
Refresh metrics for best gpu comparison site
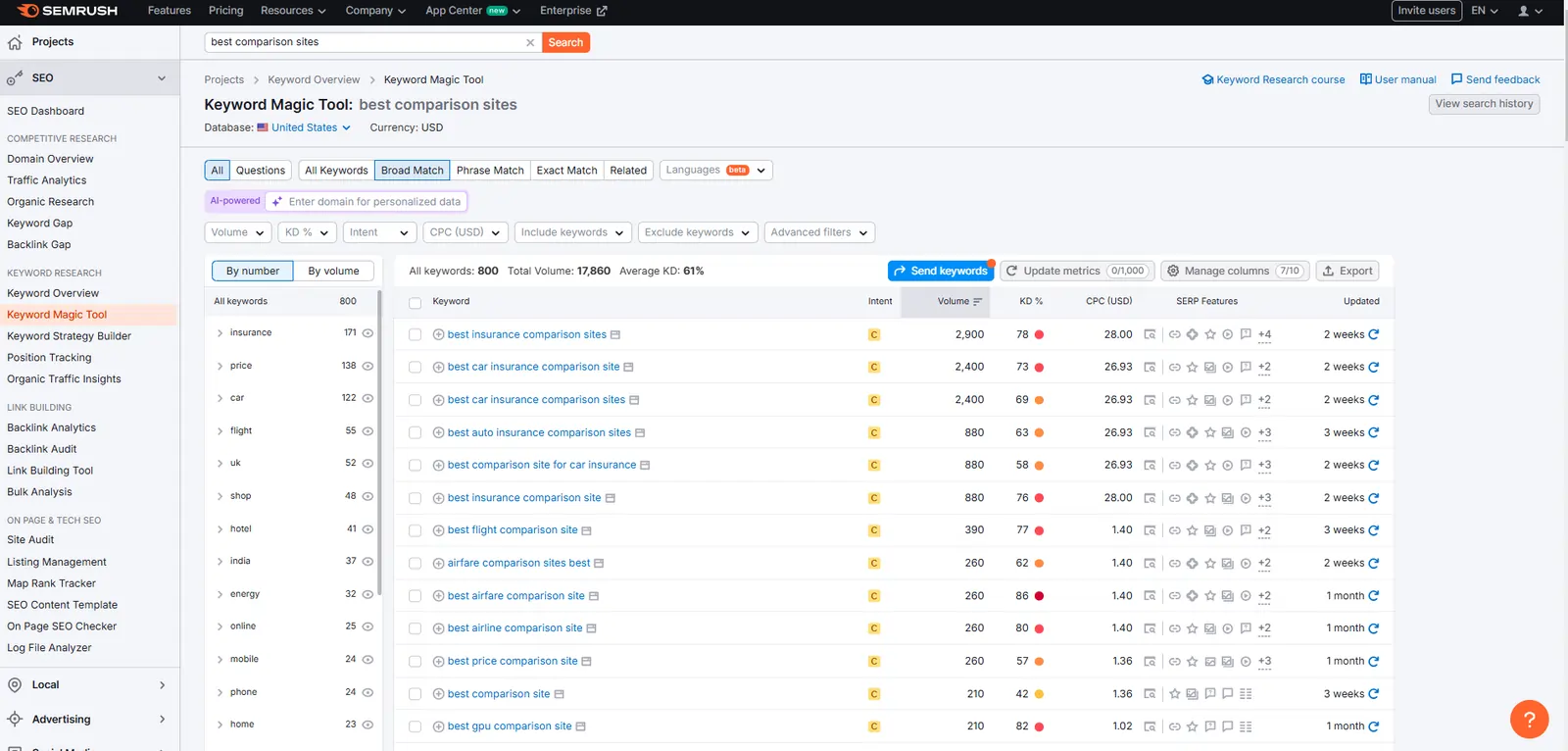(x=1374, y=726)
